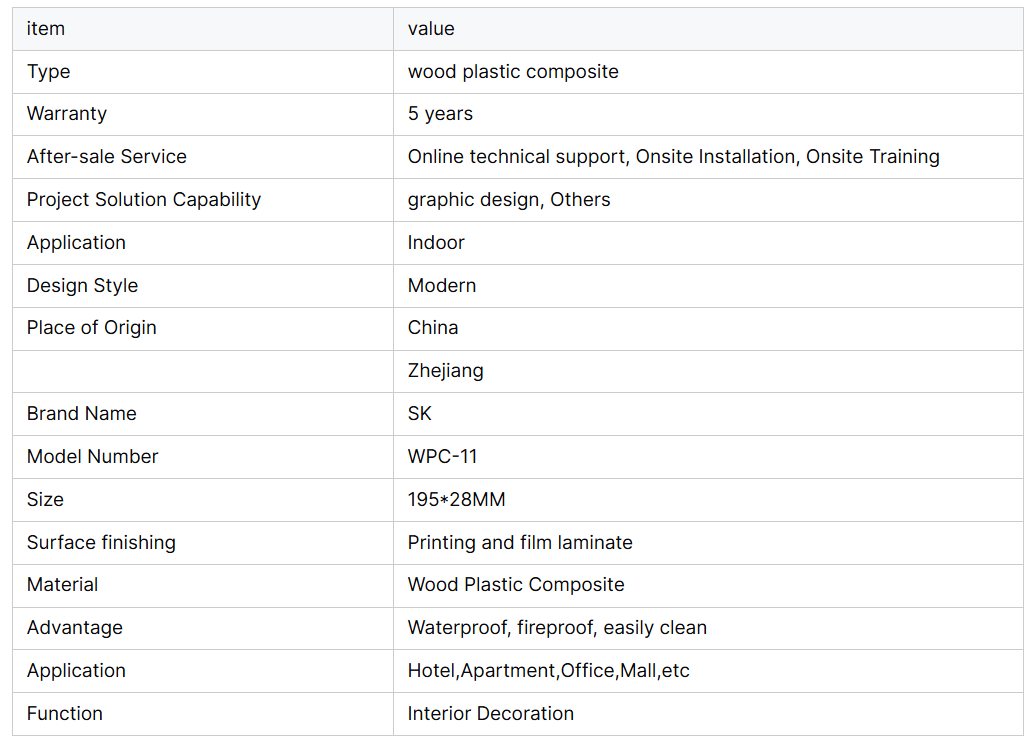Select "Printing and film laminate" value
Screen dimensions: 1035x744
click(520, 543)
